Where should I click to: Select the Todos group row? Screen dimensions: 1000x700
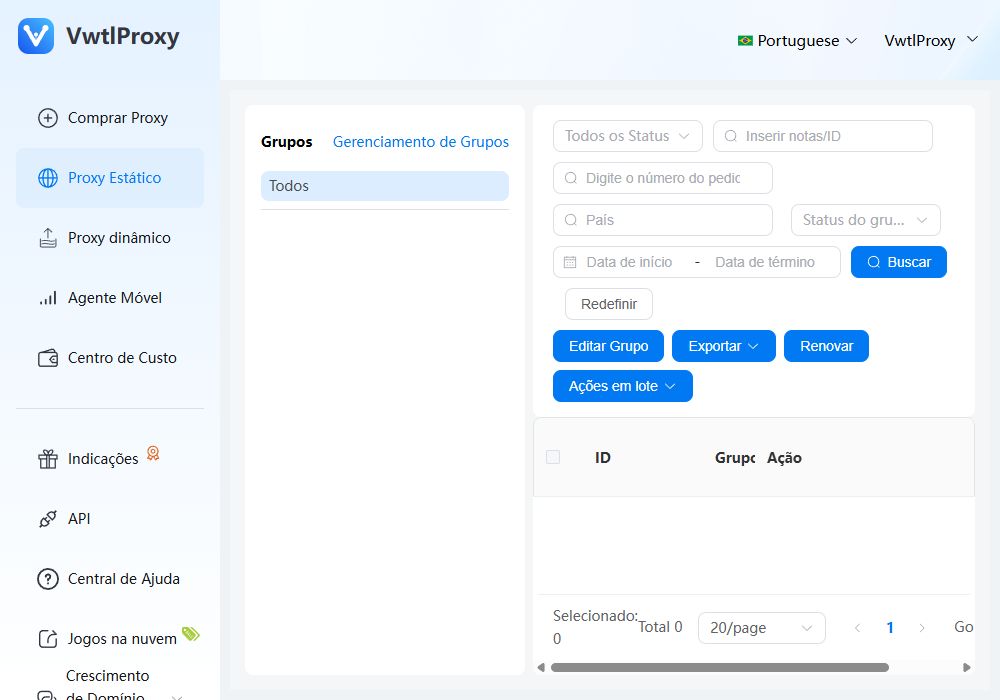click(385, 186)
